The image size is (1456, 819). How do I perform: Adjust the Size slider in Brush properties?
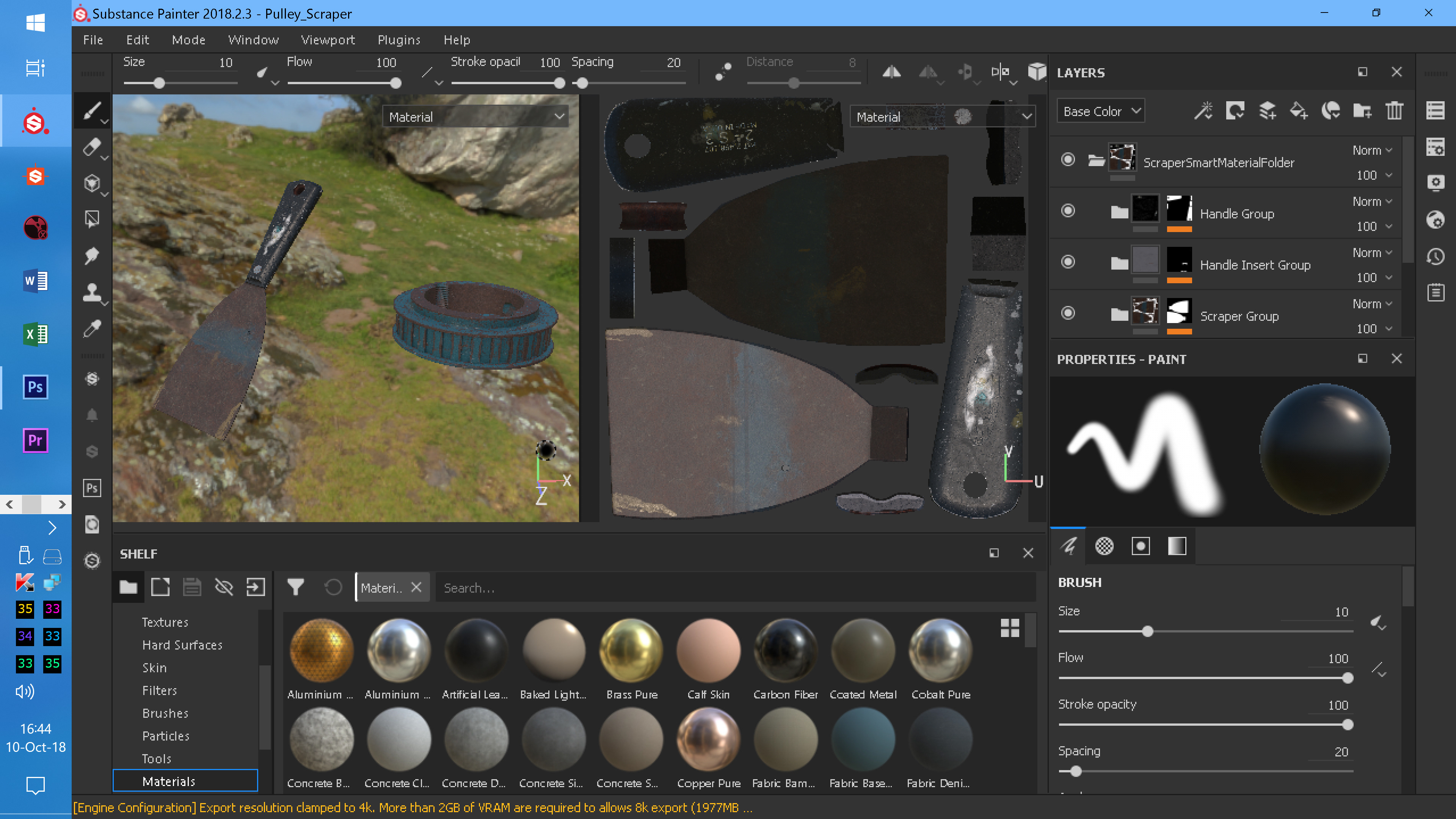1206,631
